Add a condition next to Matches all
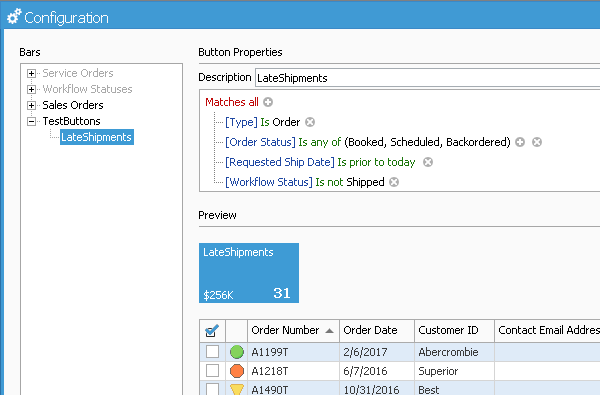 pyautogui.click(x=268, y=102)
